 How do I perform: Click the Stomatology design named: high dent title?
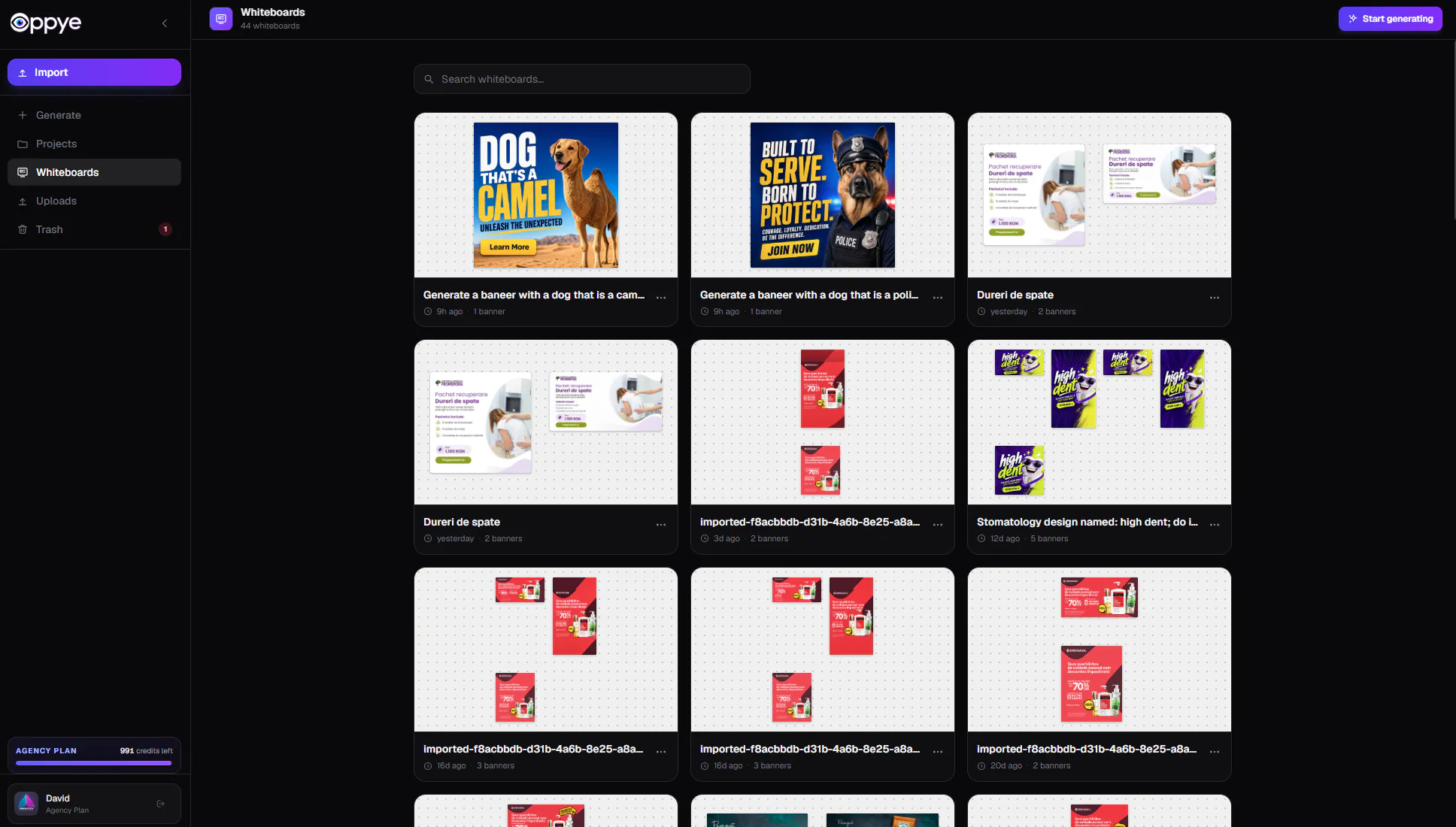tap(1087, 522)
